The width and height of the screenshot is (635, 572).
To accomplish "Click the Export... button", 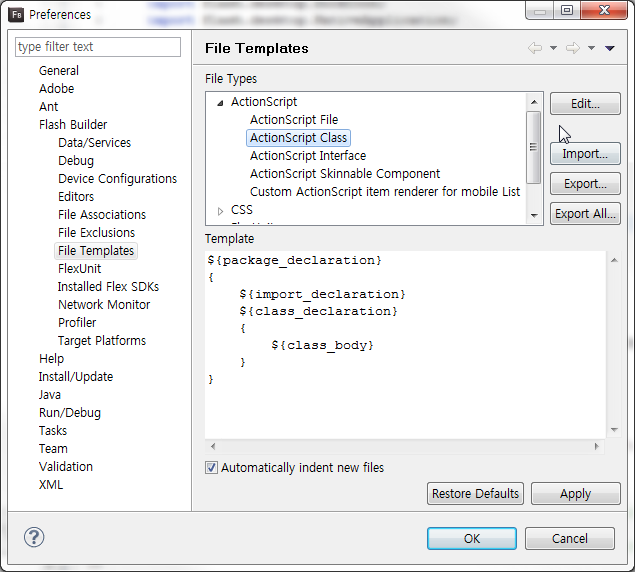I will click(585, 184).
